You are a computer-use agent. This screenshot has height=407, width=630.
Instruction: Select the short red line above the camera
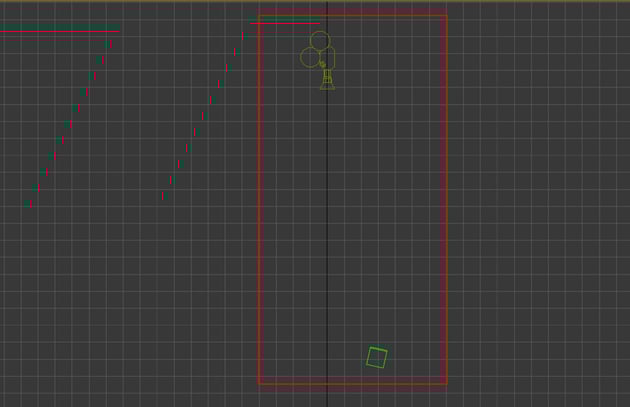(285, 23)
